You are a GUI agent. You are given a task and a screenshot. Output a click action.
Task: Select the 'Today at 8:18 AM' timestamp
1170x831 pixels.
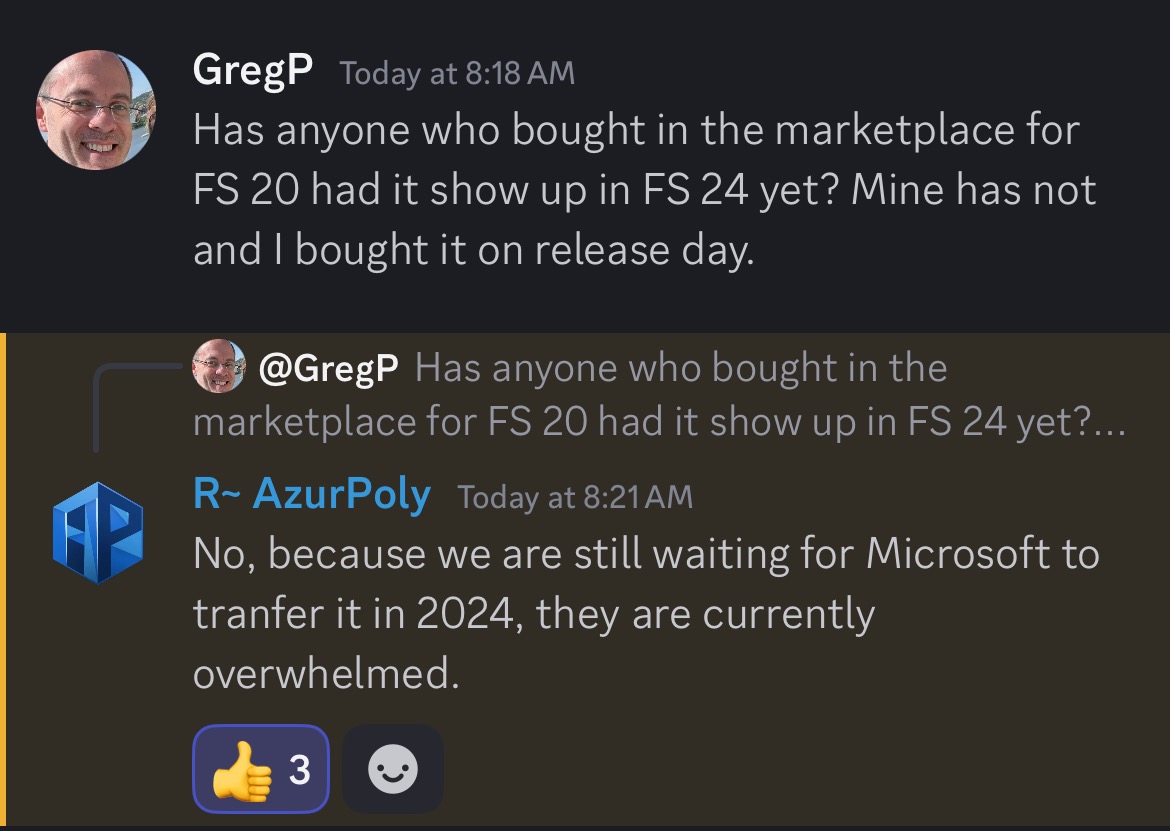[457, 73]
